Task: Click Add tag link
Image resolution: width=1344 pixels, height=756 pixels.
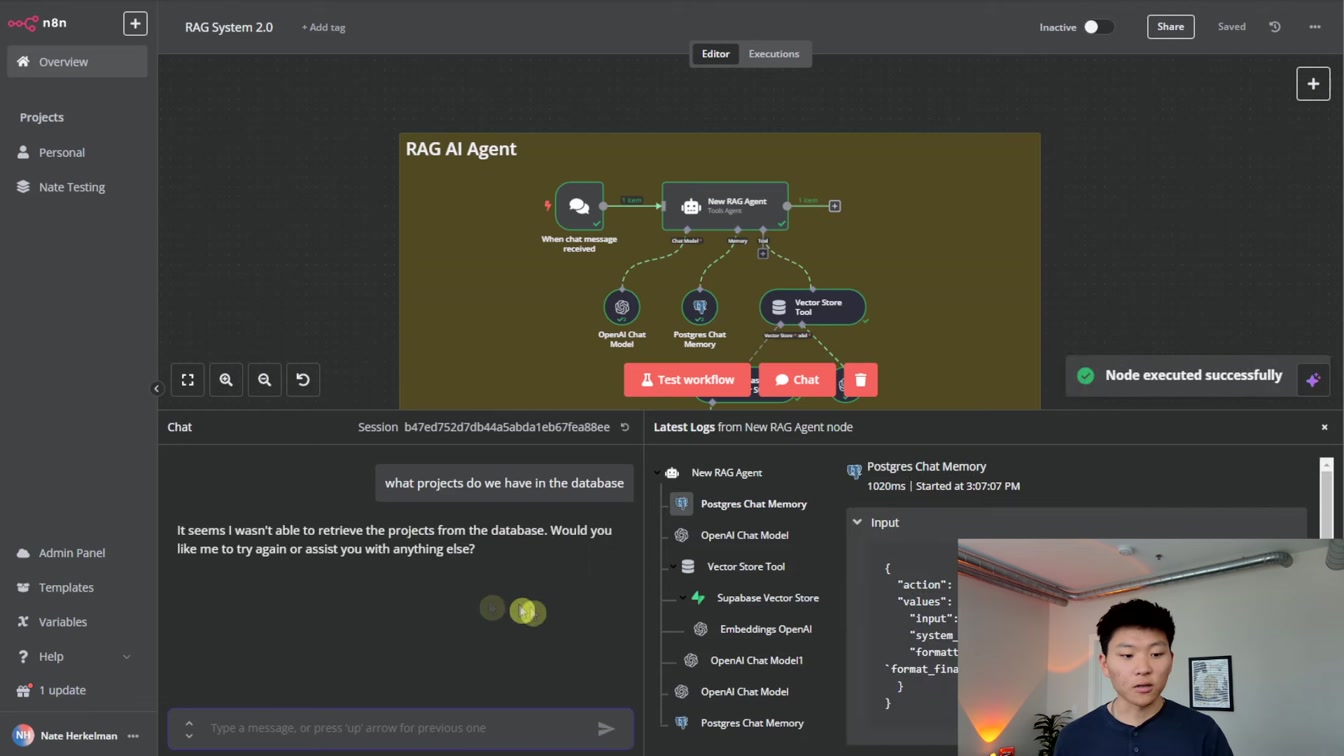Action: 323,28
